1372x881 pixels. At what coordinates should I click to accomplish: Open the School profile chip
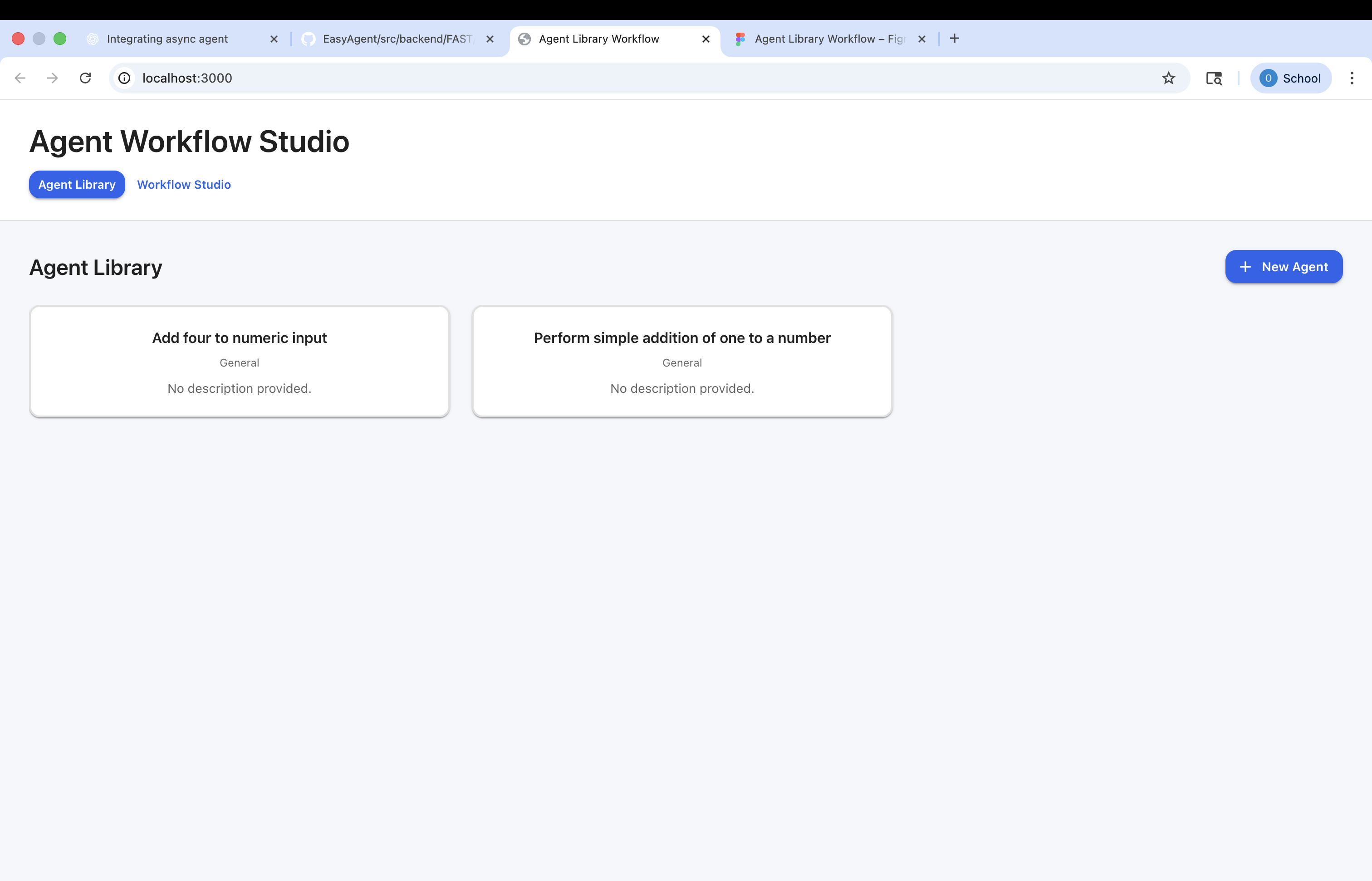[1290, 78]
